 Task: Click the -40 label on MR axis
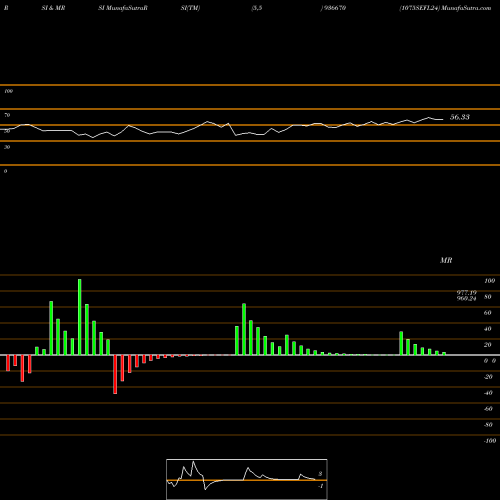[x=488, y=393]
